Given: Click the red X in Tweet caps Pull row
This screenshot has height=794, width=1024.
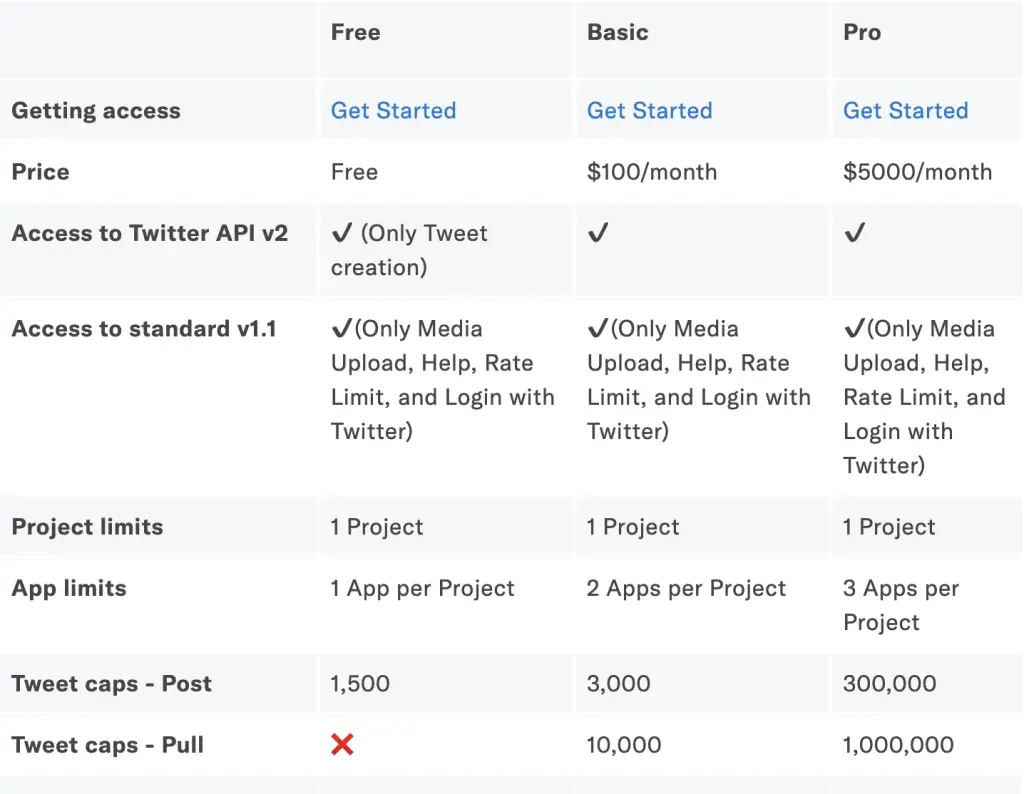Looking at the screenshot, I should (x=342, y=745).
